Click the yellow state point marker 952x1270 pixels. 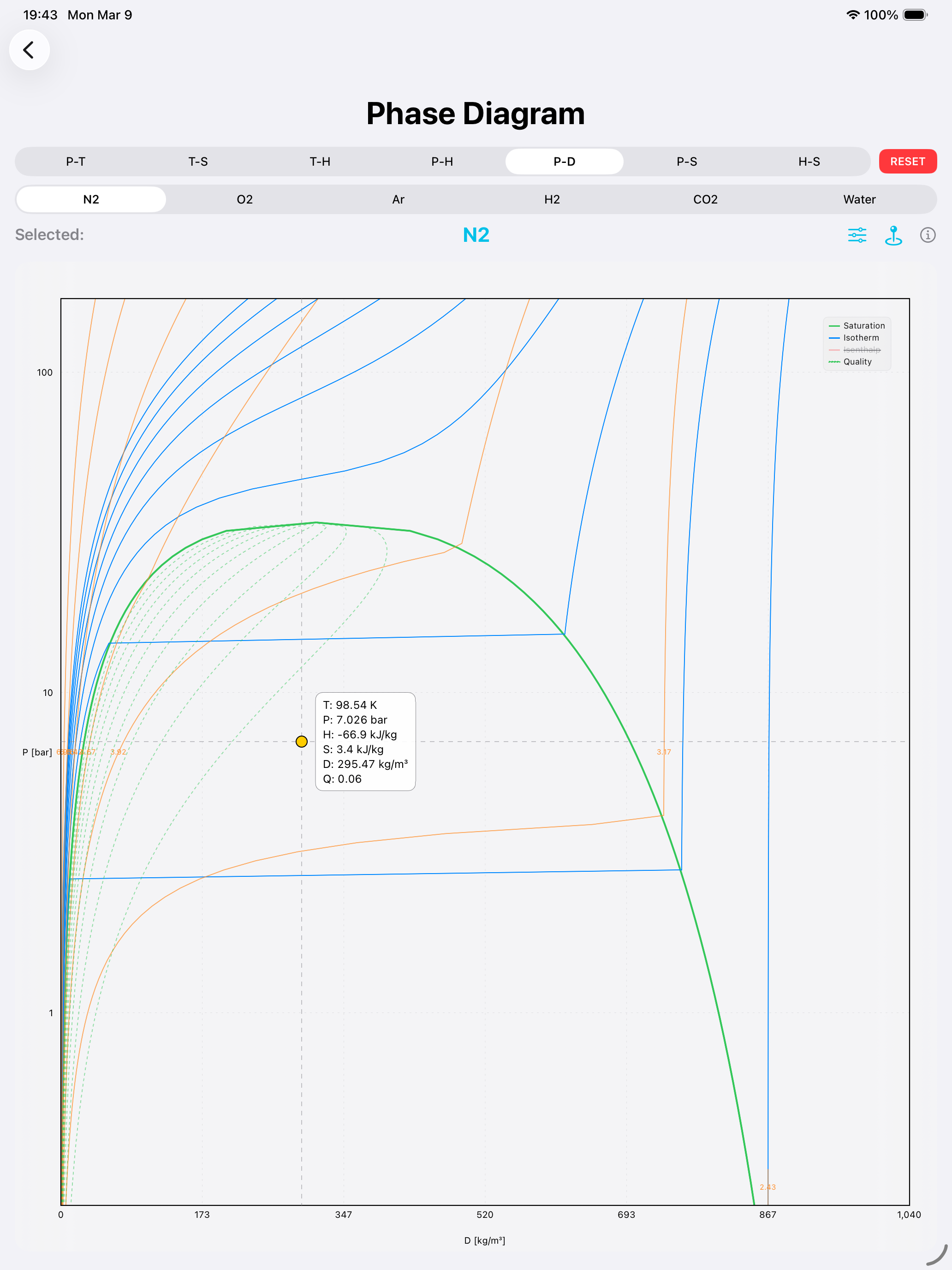point(301,741)
